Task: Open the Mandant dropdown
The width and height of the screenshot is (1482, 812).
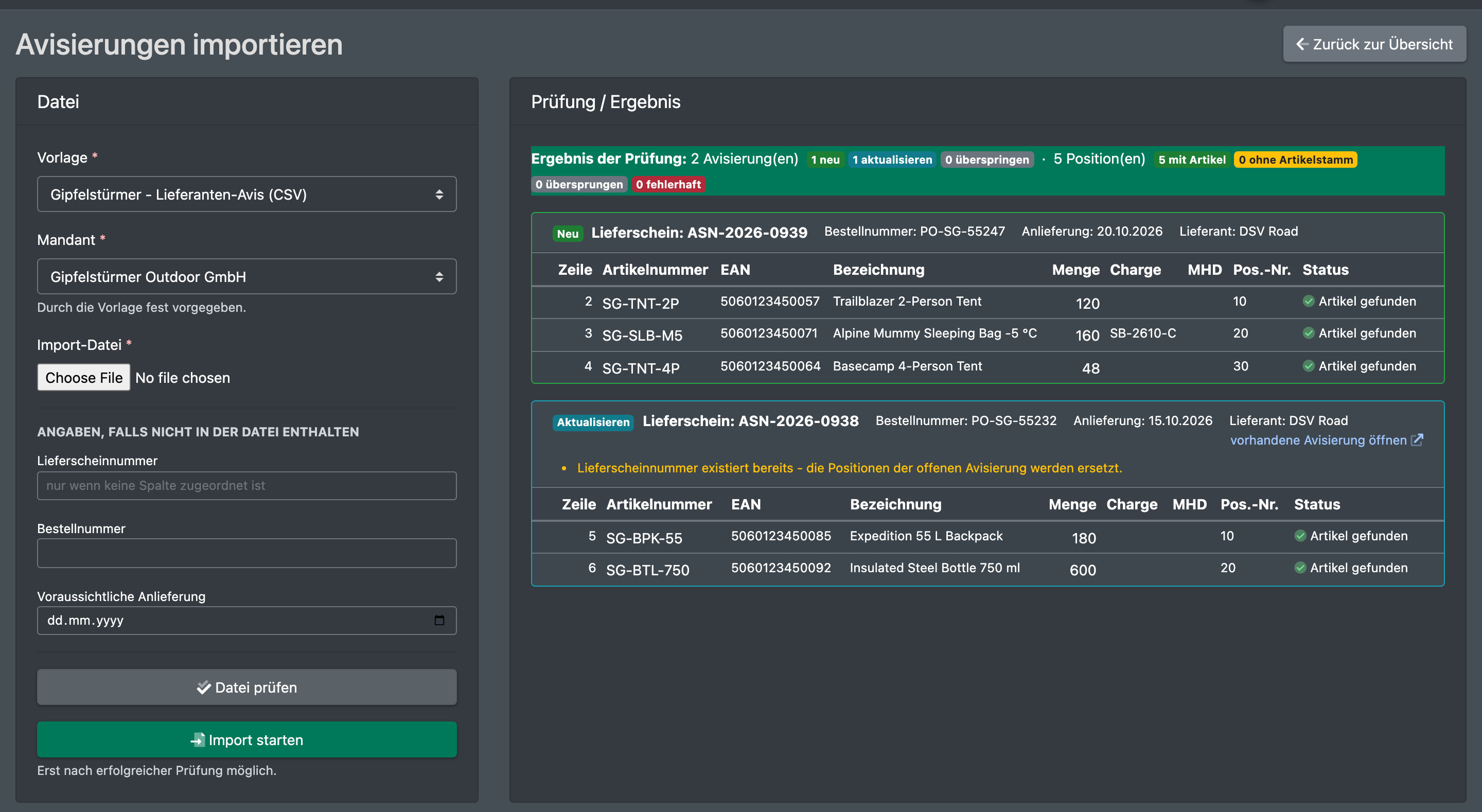Action: click(247, 276)
